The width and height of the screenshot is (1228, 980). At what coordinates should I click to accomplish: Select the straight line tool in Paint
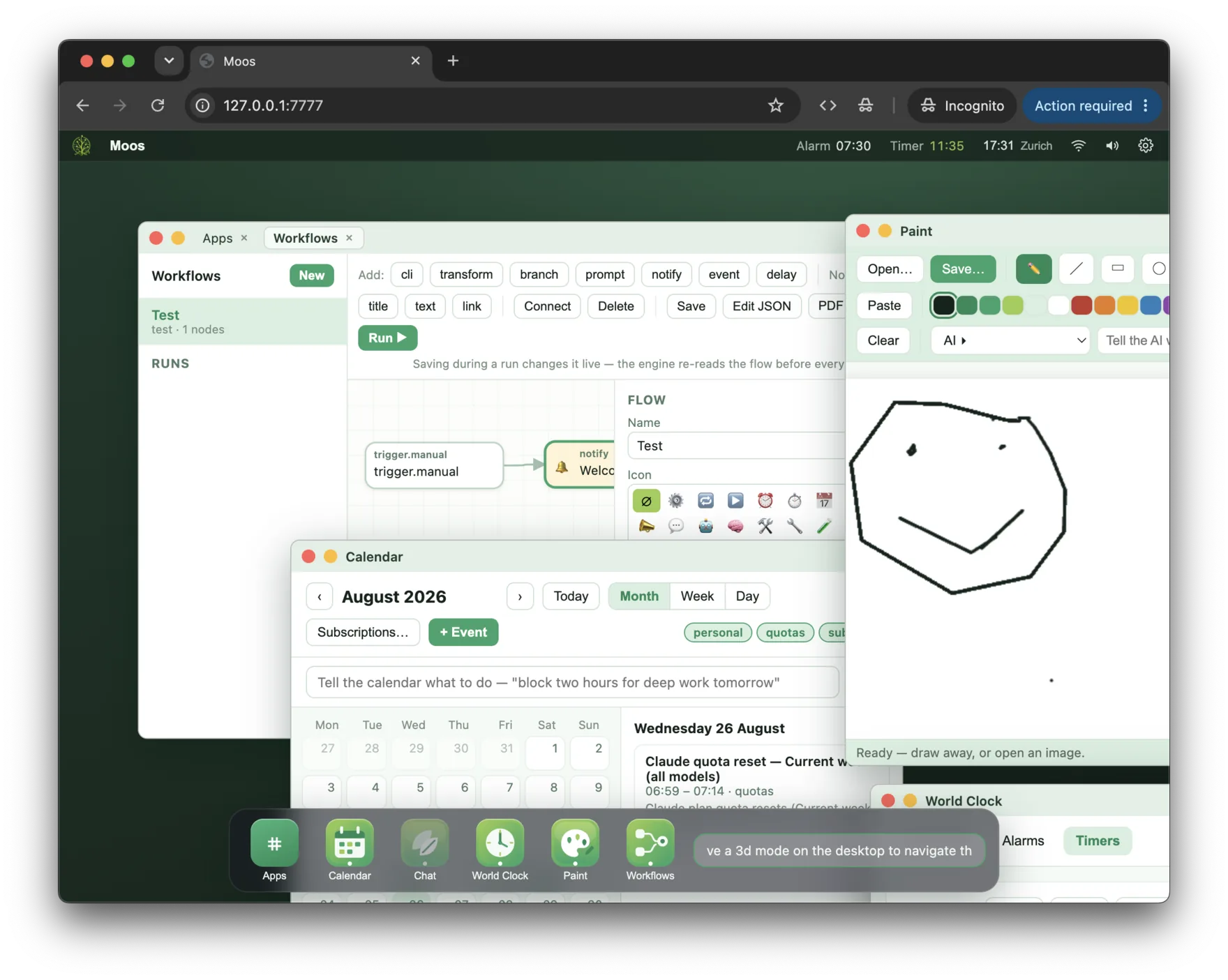coord(1076,269)
